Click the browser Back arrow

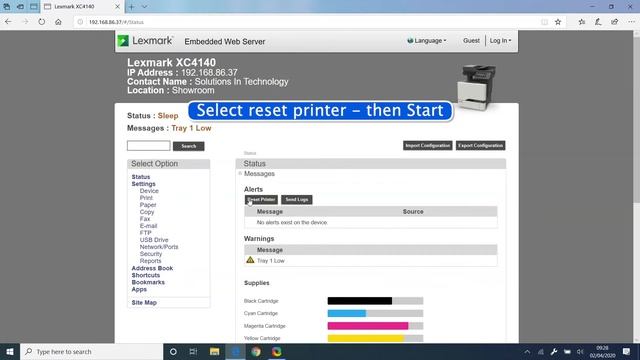tap(8, 22)
